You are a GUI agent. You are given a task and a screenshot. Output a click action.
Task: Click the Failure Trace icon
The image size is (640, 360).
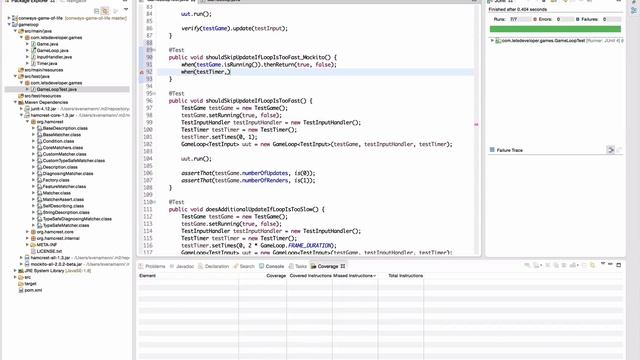(492, 150)
